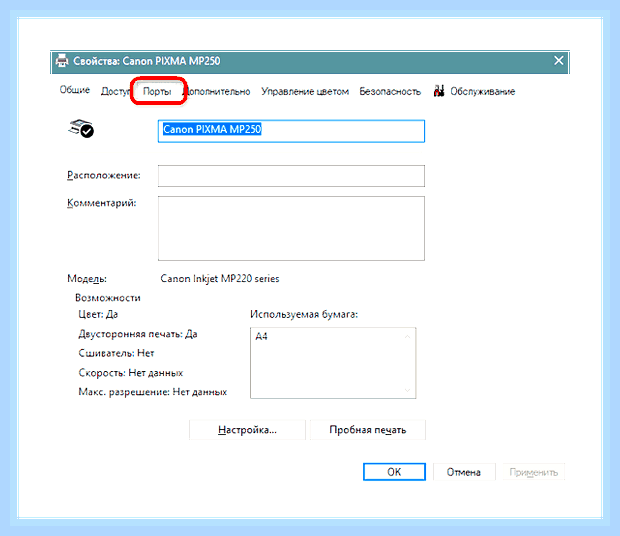Click the Цвет: Да text

coord(98,314)
